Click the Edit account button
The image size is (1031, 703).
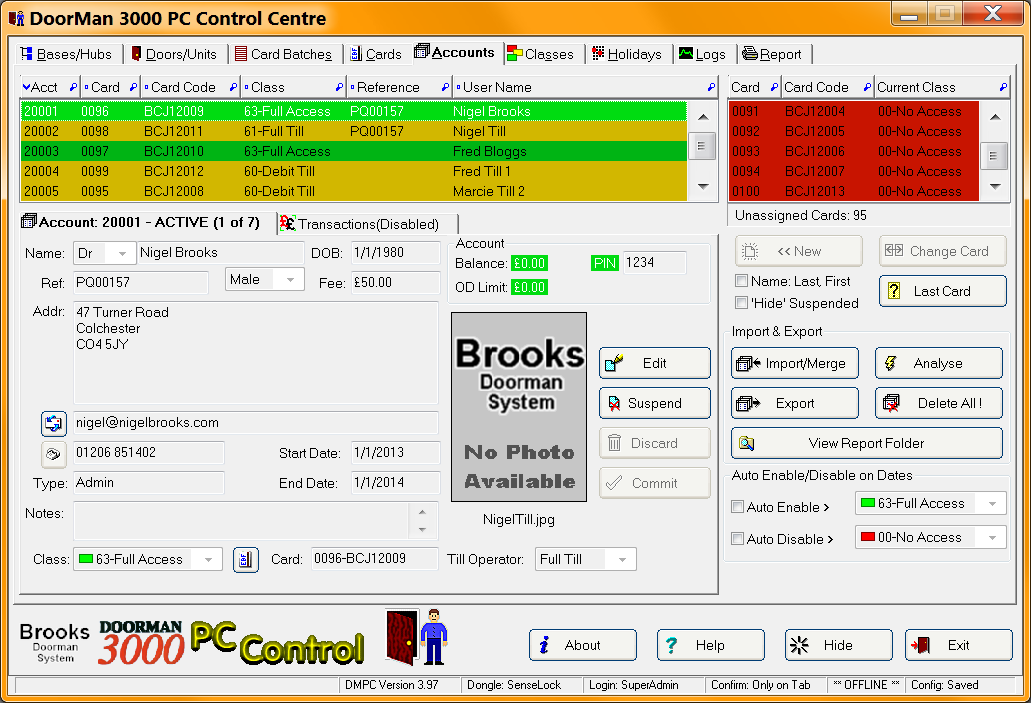coord(654,363)
